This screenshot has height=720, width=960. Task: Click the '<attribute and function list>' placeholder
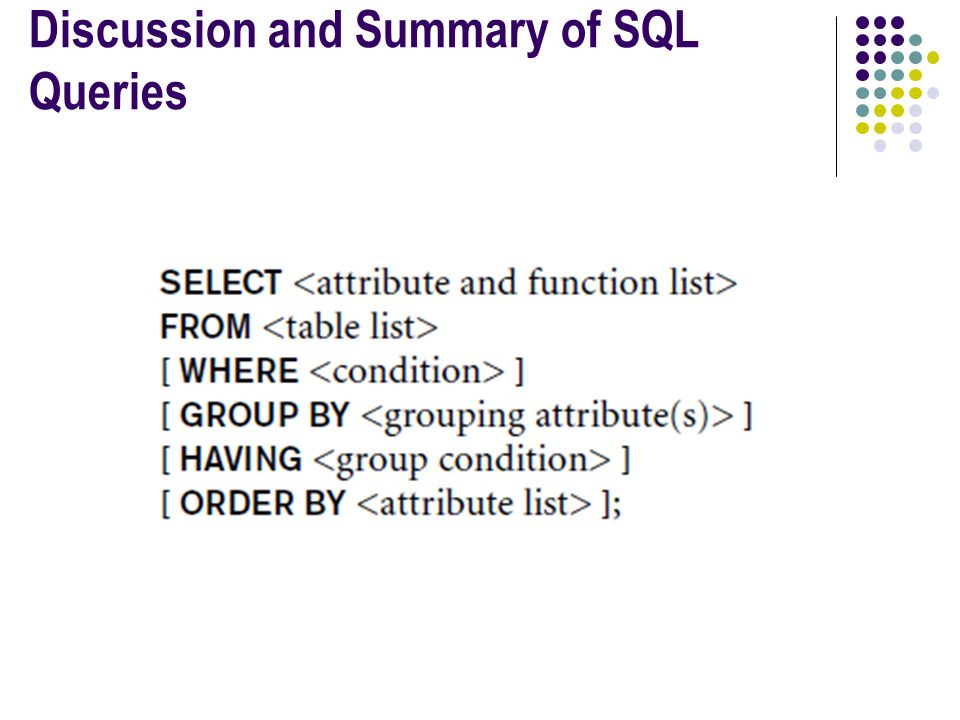[x=515, y=283]
